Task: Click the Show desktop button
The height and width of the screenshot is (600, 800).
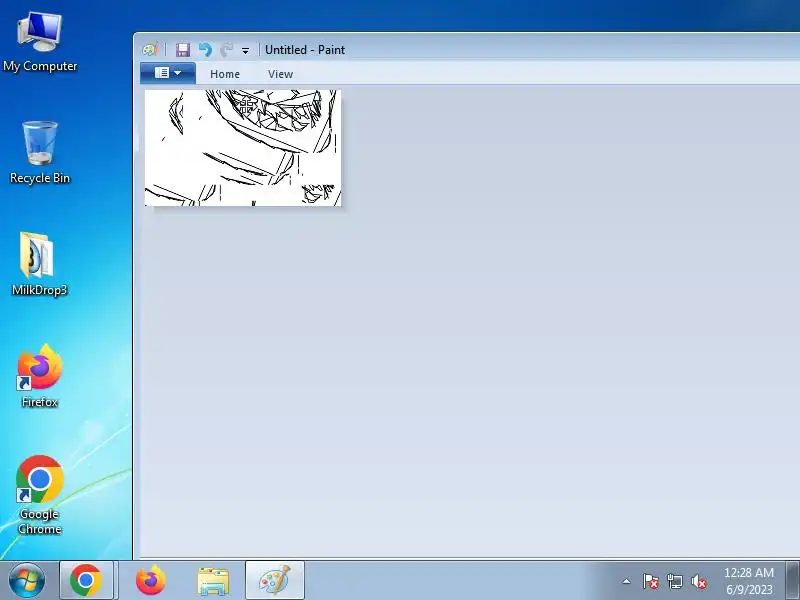Action: (792, 580)
